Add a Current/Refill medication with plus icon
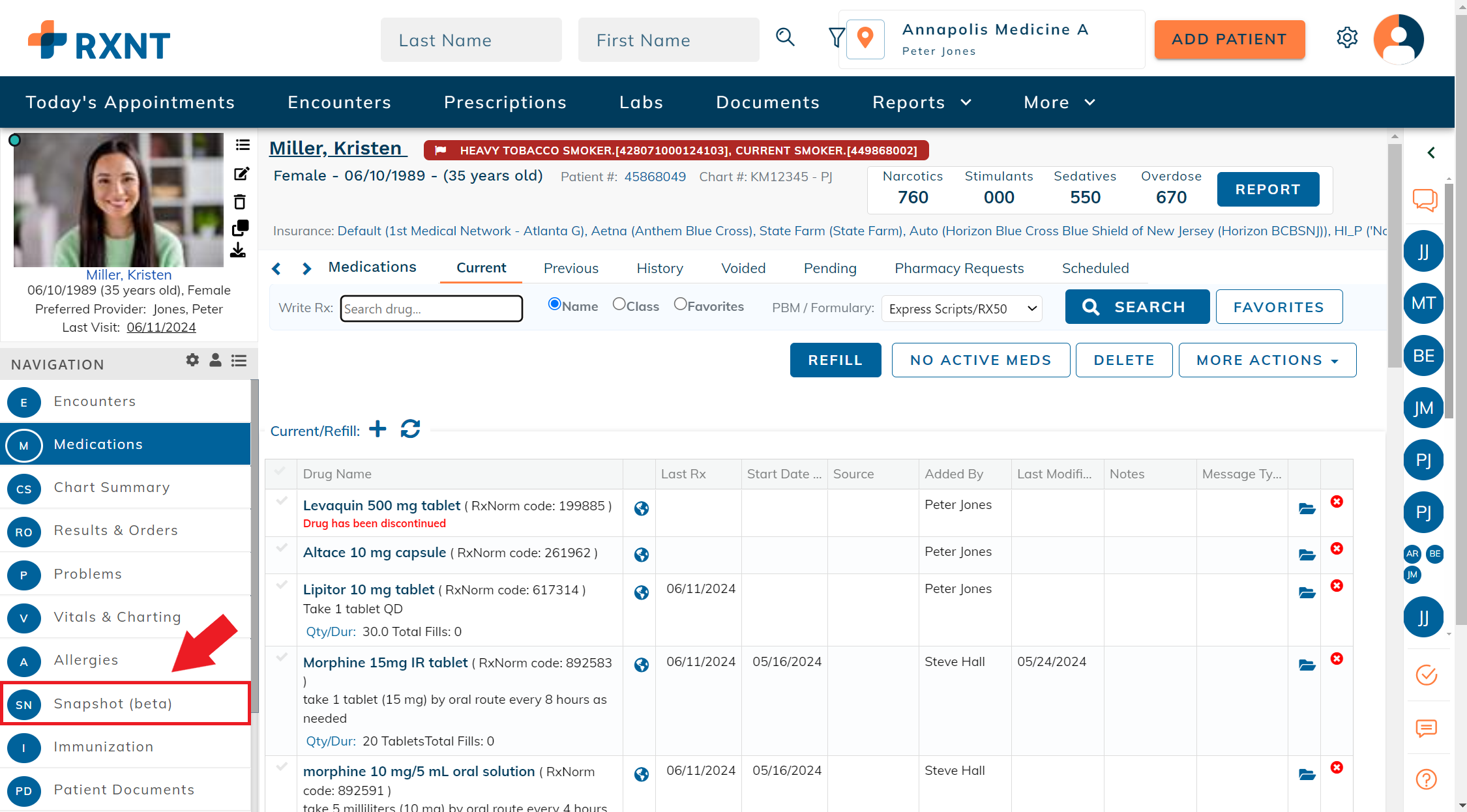The image size is (1467, 812). pyautogui.click(x=378, y=429)
